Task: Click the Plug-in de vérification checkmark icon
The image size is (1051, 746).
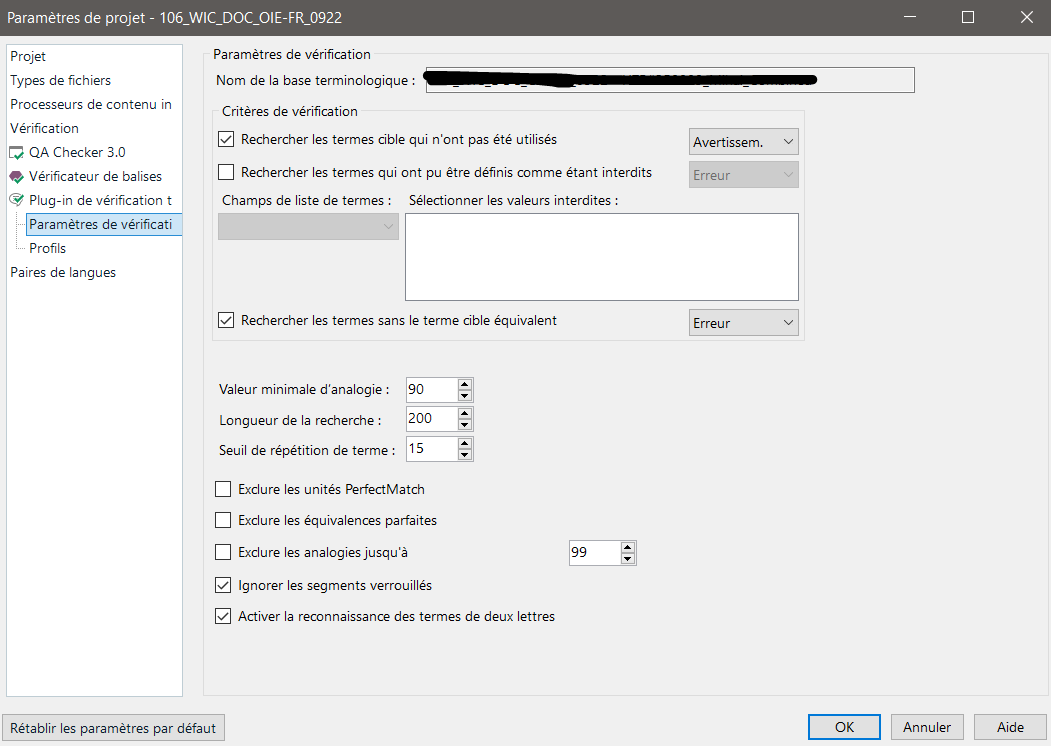Action: click(x=16, y=200)
